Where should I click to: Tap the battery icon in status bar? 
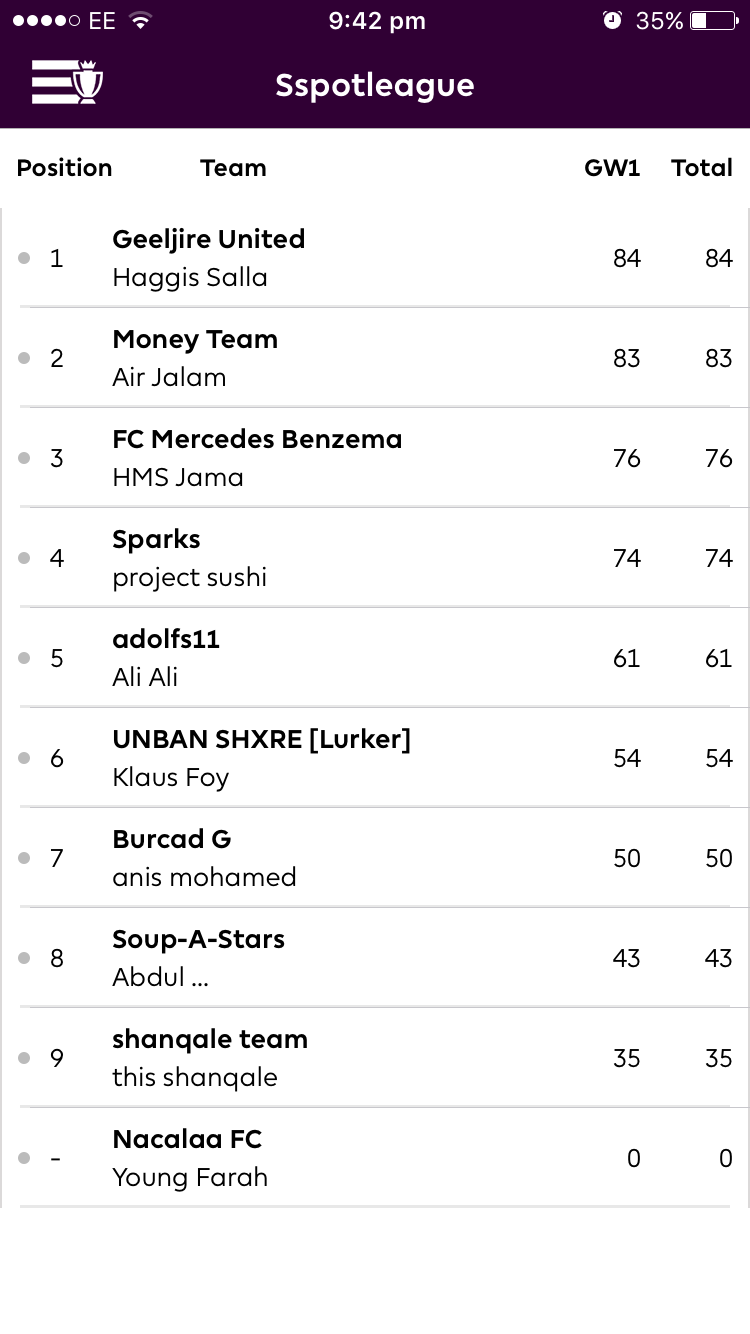coord(713,20)
